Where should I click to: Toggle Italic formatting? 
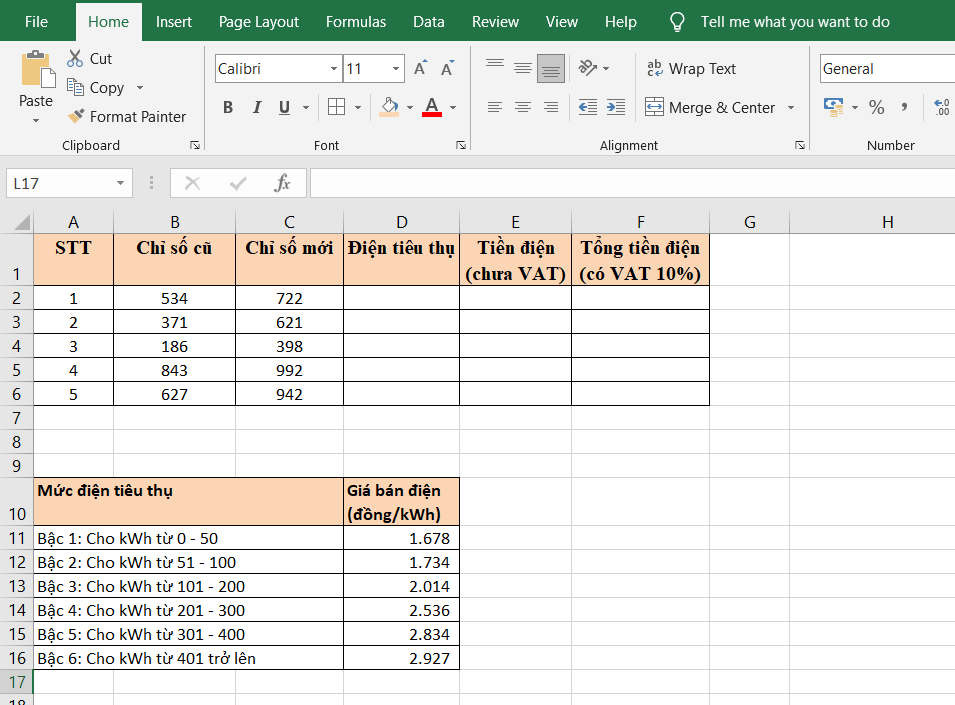tap(257, 108)
